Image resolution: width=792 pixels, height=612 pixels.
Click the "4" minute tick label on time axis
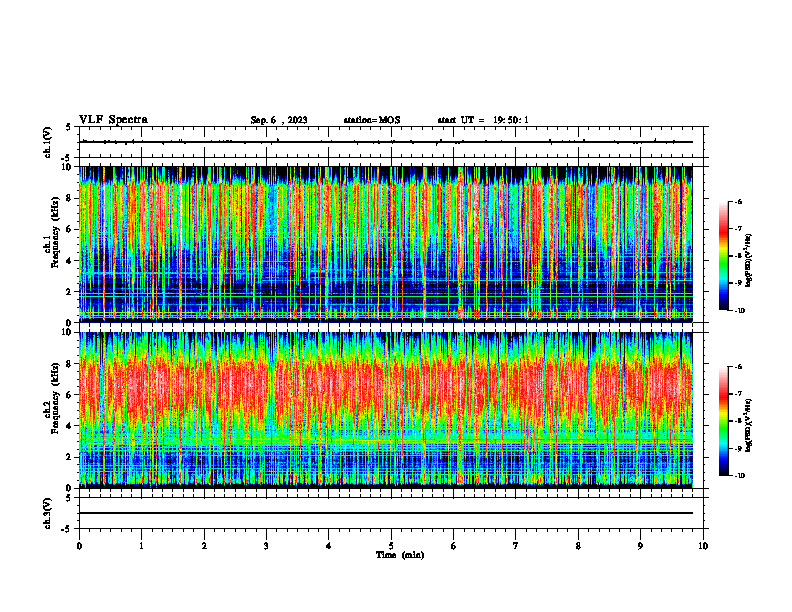point(329,546)
